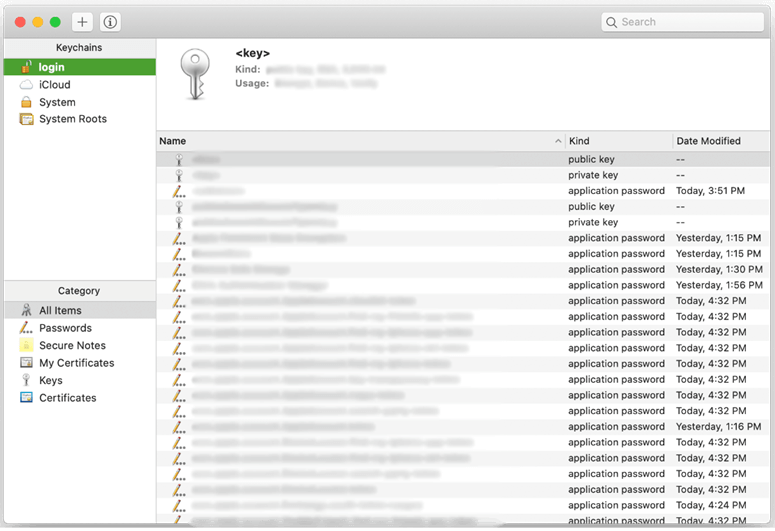Screen dimensions: 775x531
Task: Show the Certificates category
Action: tap(67, 398)
